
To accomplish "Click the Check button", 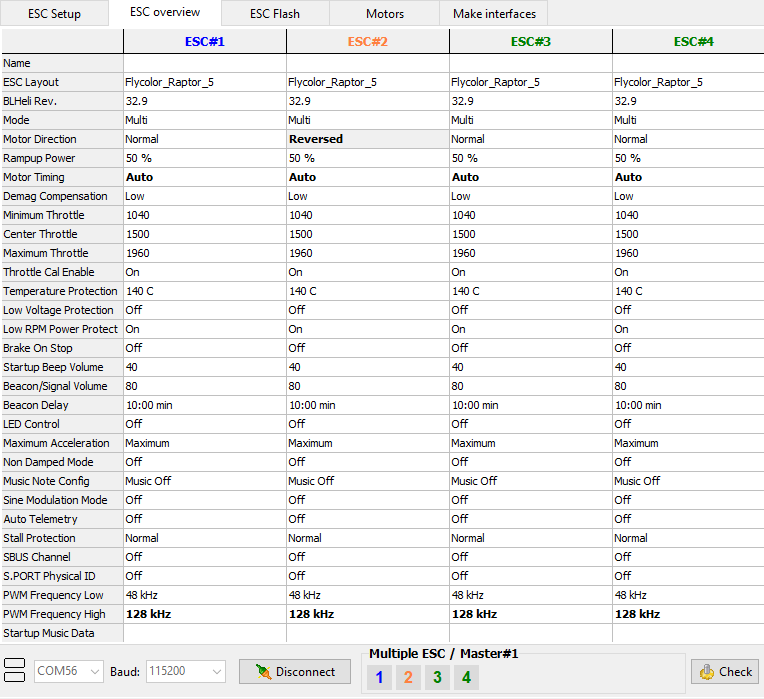I will click(x=725, y=672).
